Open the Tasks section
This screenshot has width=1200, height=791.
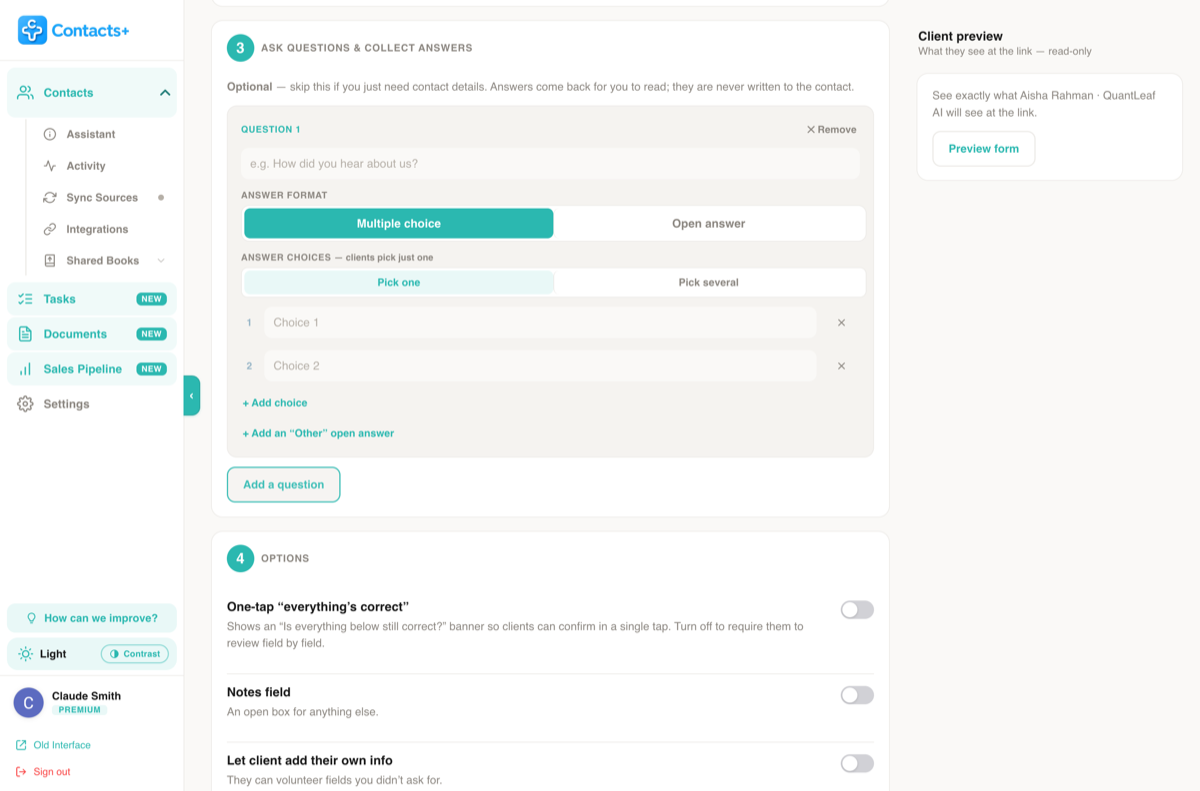click(92, 299)
